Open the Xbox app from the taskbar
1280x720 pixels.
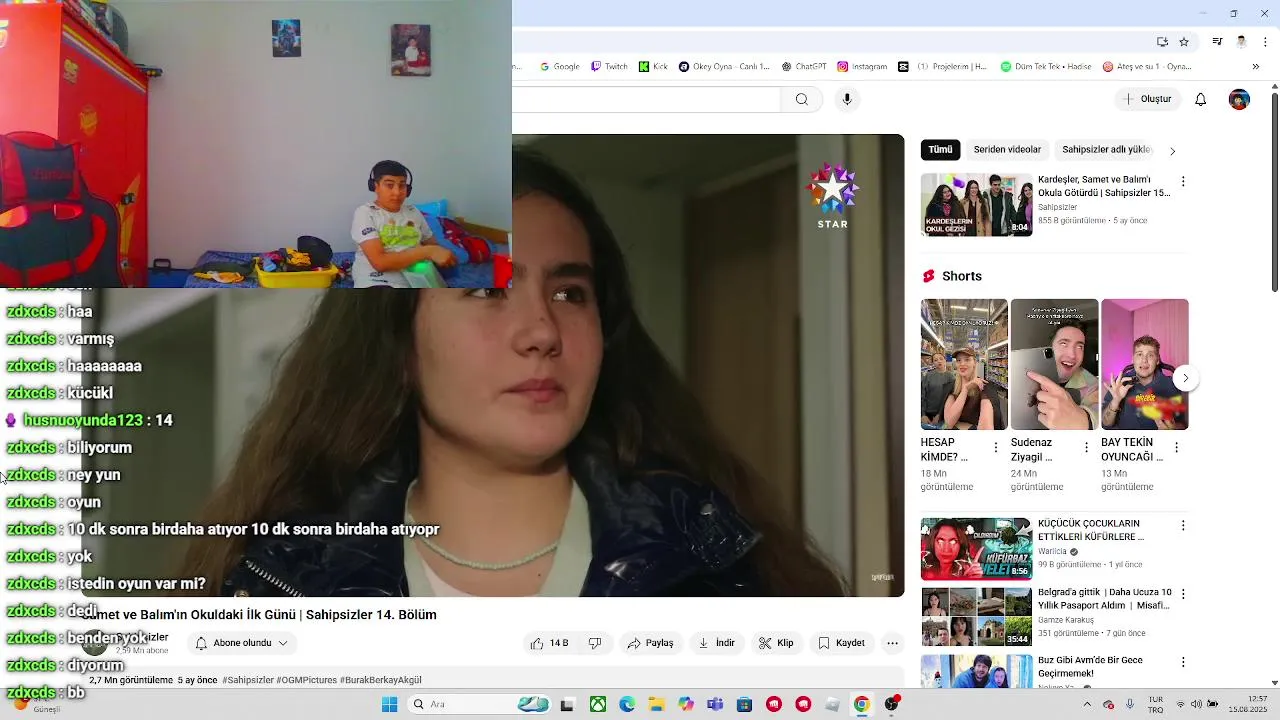[x=597, y=704]
